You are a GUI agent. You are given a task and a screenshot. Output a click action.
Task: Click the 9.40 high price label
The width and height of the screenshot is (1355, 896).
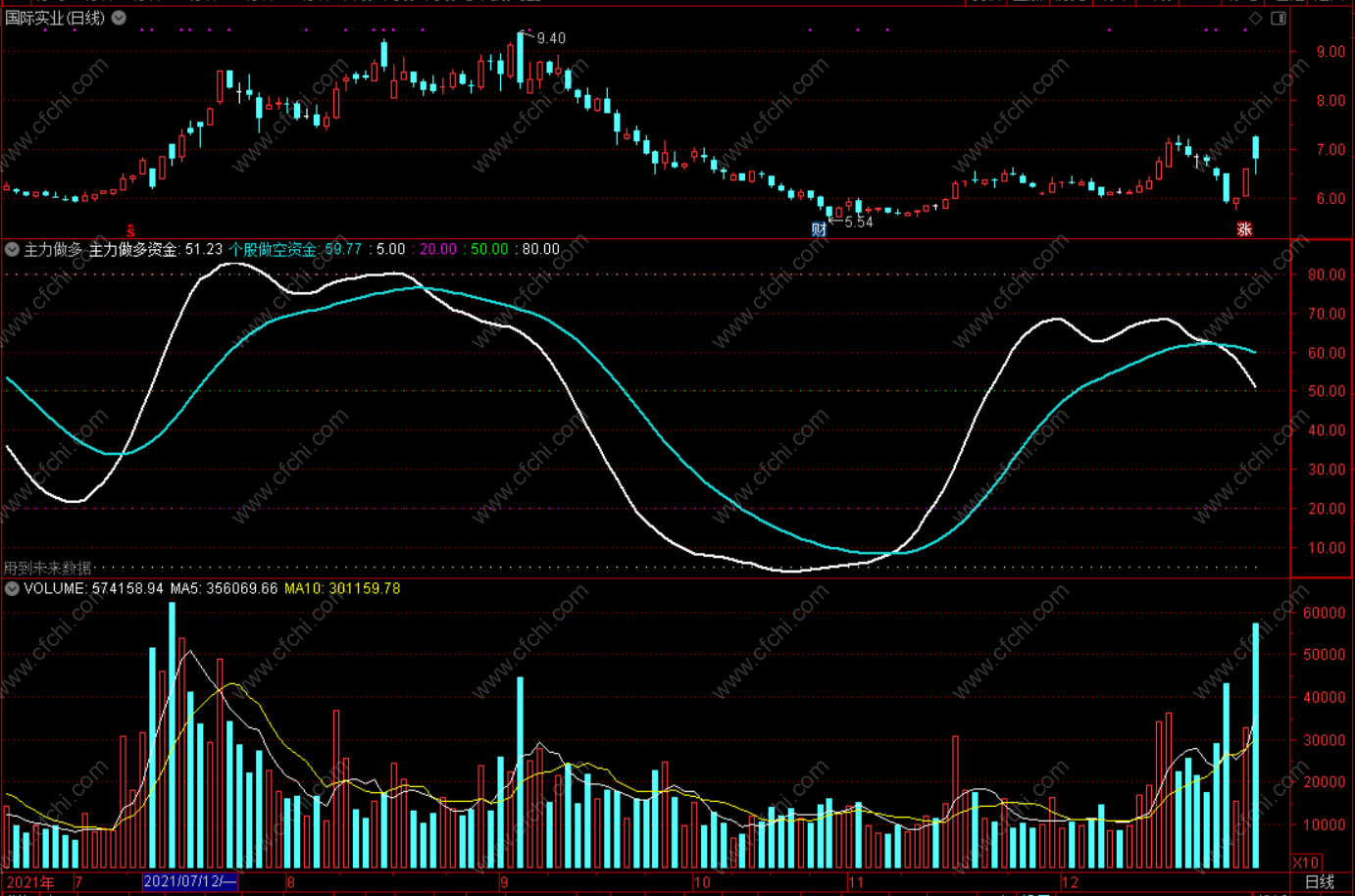551,38
